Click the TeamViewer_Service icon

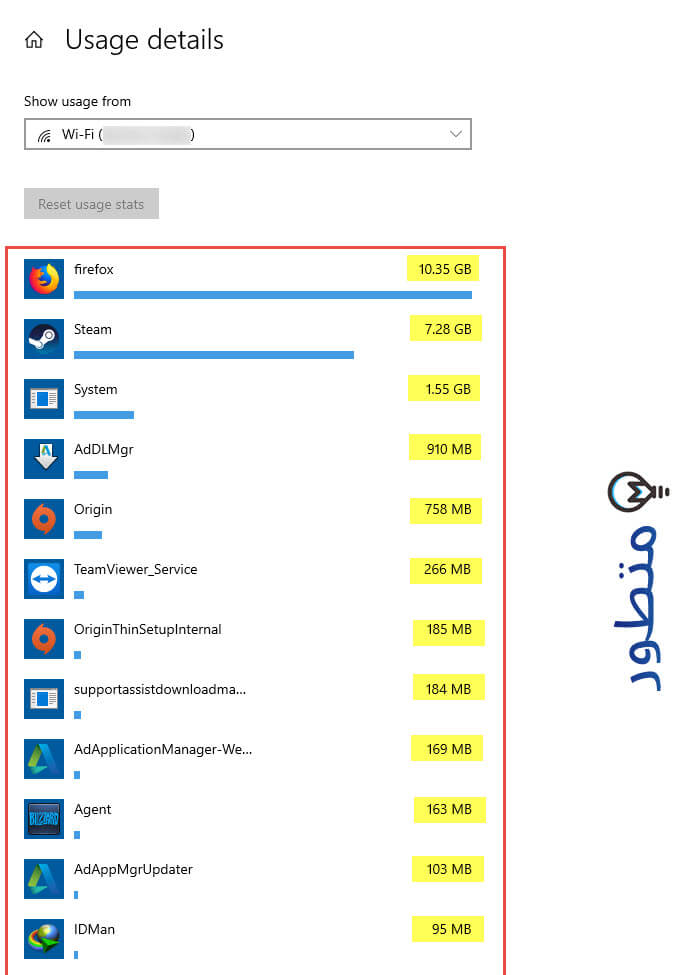click(44, 579)
